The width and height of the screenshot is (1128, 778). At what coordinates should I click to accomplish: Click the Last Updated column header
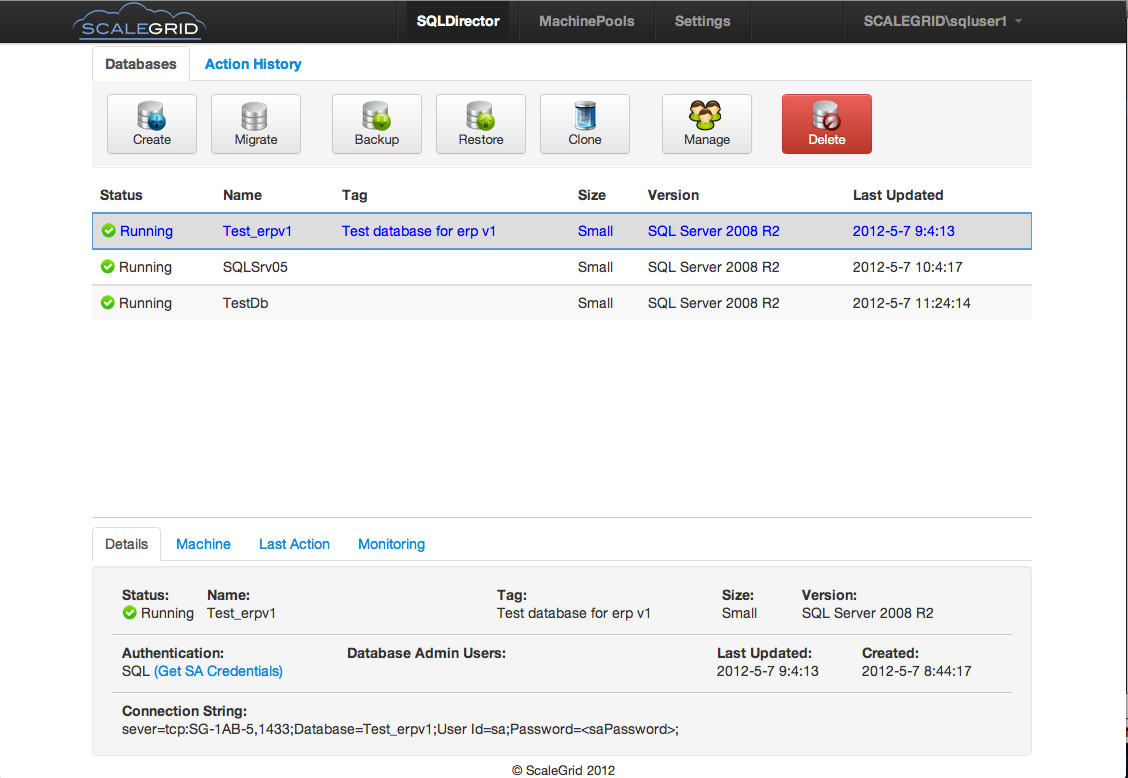897,195
